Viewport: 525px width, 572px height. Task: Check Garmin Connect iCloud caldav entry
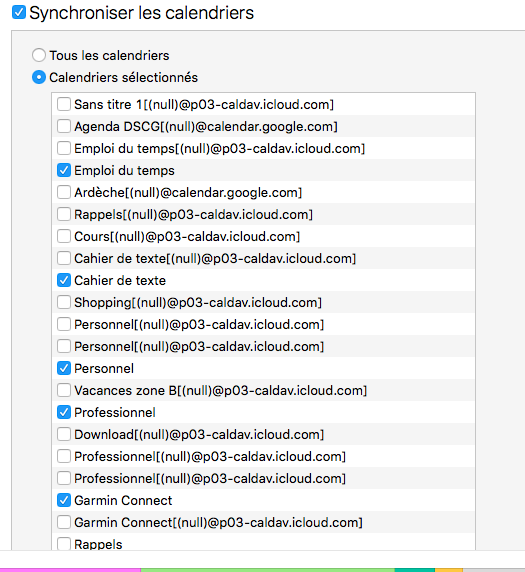pos(64,522)
